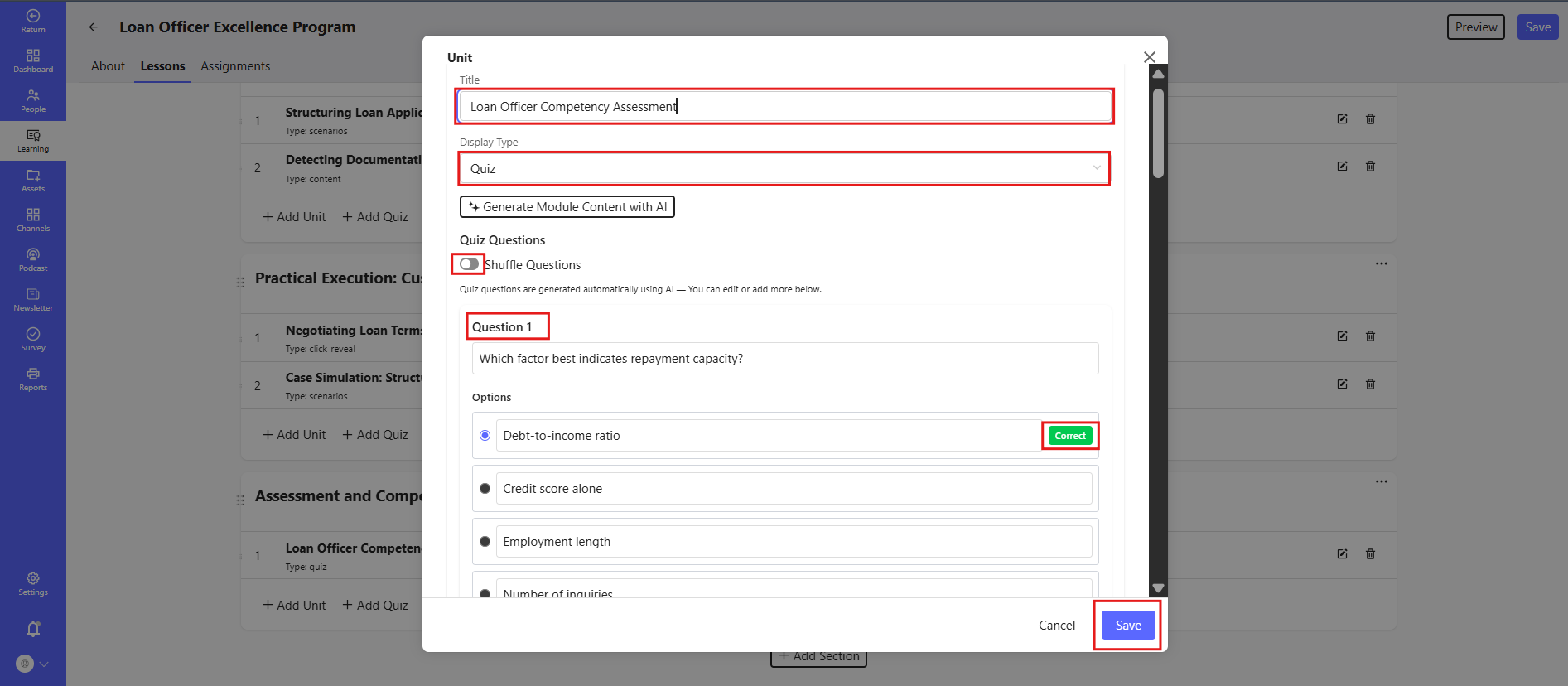Click the page Save button at top right
This screenshot has width=1568, height=686.
[x=1537, y=27]
